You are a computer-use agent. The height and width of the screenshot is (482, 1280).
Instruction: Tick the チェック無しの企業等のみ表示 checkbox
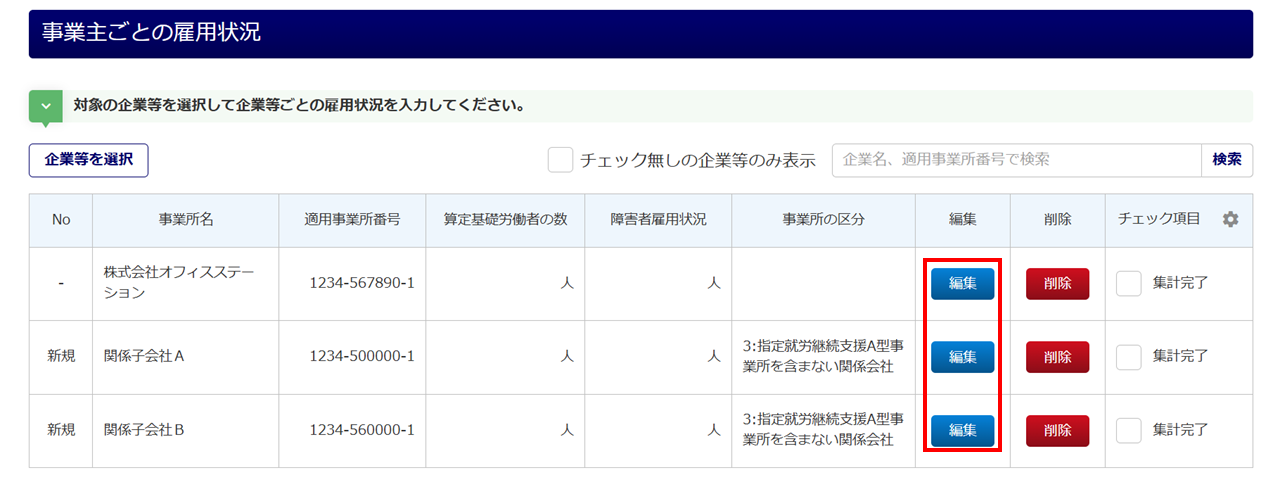coord(560,160)
